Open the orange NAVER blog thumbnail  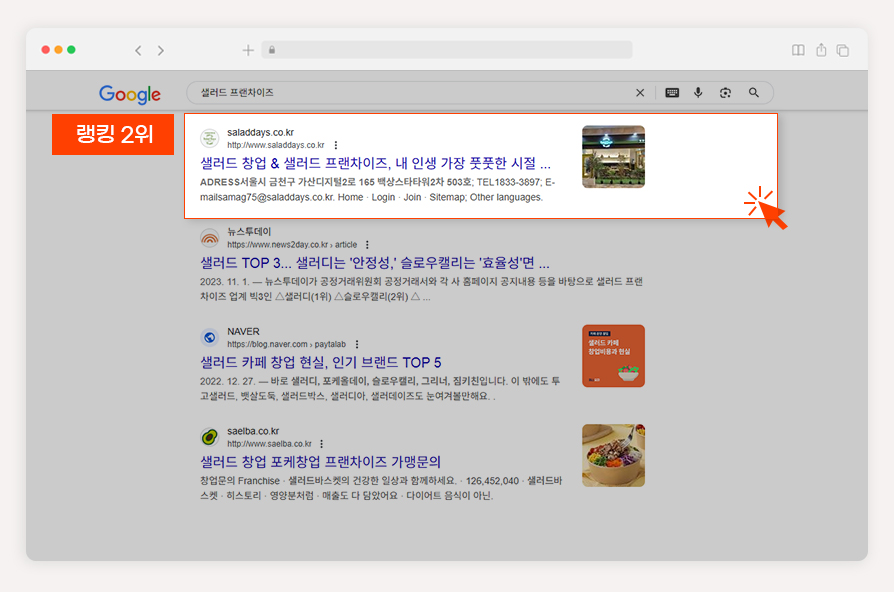pyautogui.click(x=613, y=356)
